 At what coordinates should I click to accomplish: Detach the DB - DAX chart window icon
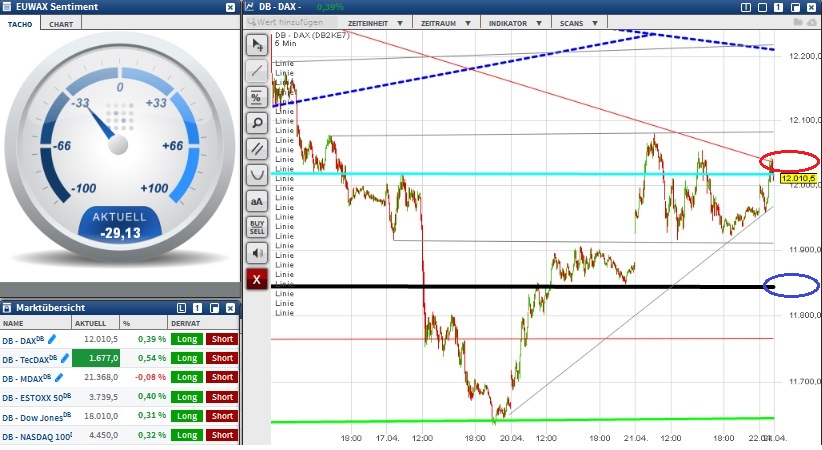coord(795,7)
